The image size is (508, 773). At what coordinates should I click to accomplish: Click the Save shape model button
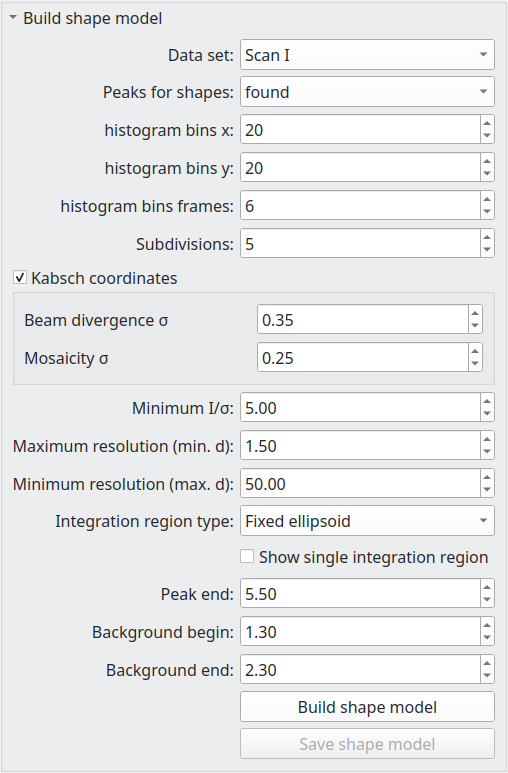(x=367, y=743)
